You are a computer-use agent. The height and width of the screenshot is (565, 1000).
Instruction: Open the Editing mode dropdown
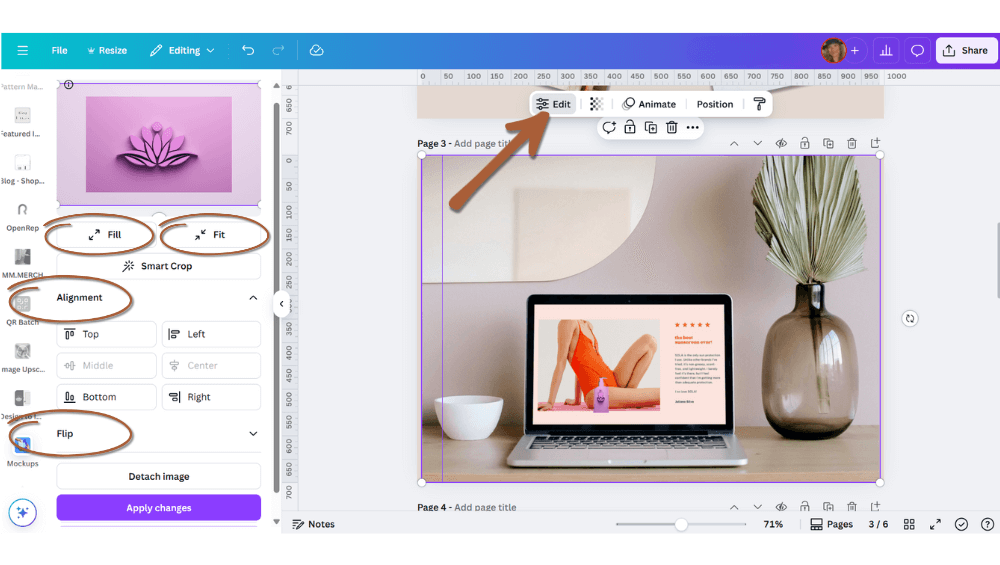[x=182, y=50]
